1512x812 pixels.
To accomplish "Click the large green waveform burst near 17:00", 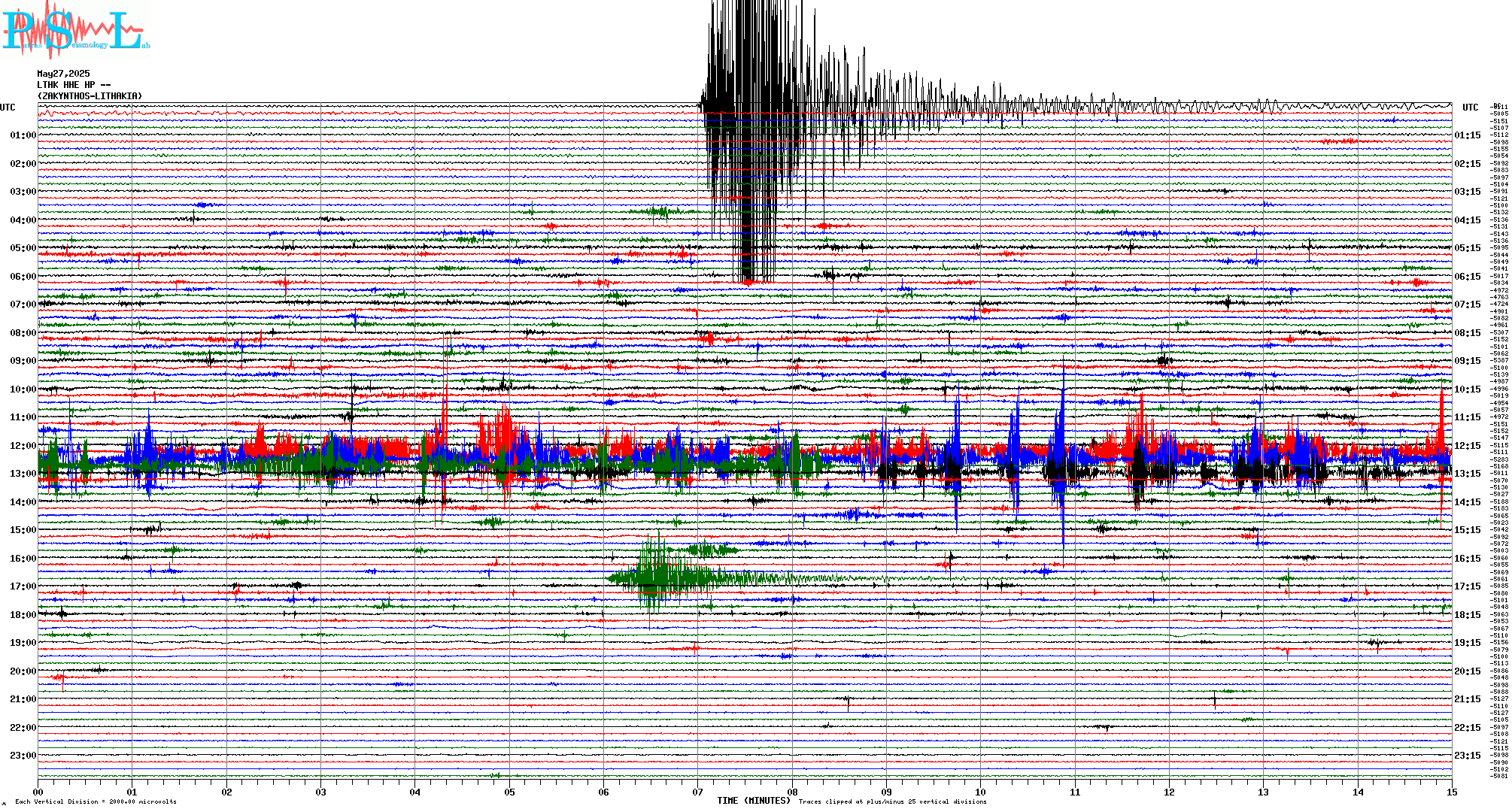I will (658, 577).
